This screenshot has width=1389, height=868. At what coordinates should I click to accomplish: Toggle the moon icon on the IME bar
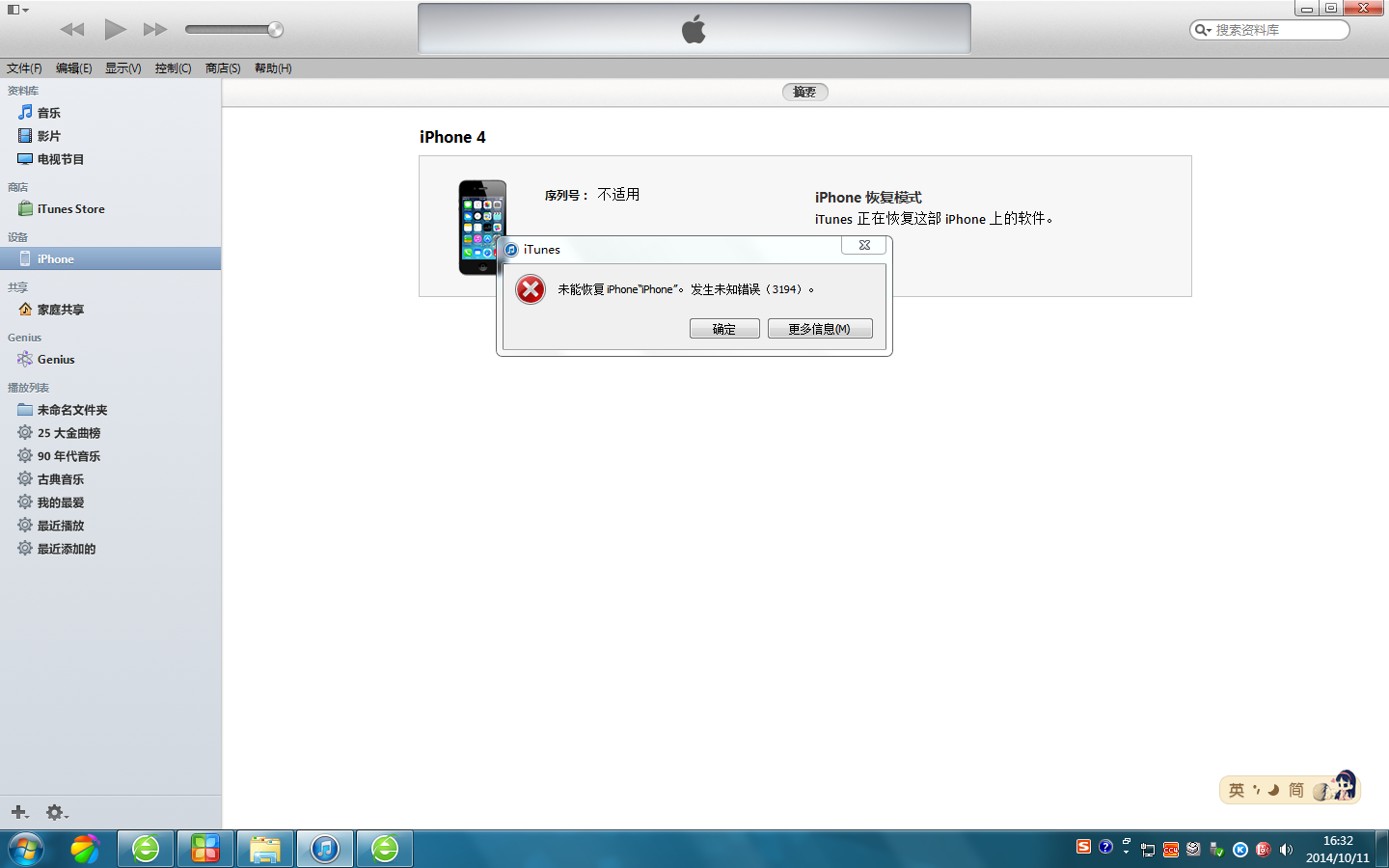(x=1273, y=790)
